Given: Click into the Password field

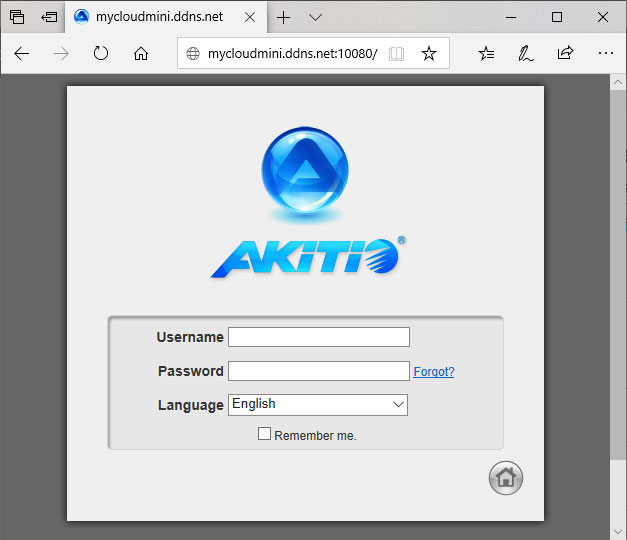Looking at the screenshot, I should click(x=318, y=371).
